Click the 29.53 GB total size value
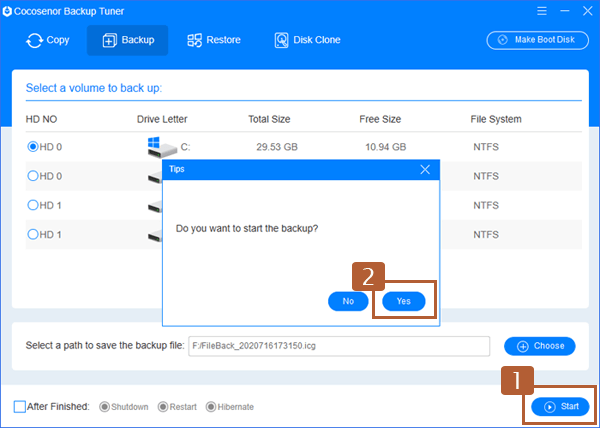The width and height of the screenshot is (600, 428). (x=277, y=147)
